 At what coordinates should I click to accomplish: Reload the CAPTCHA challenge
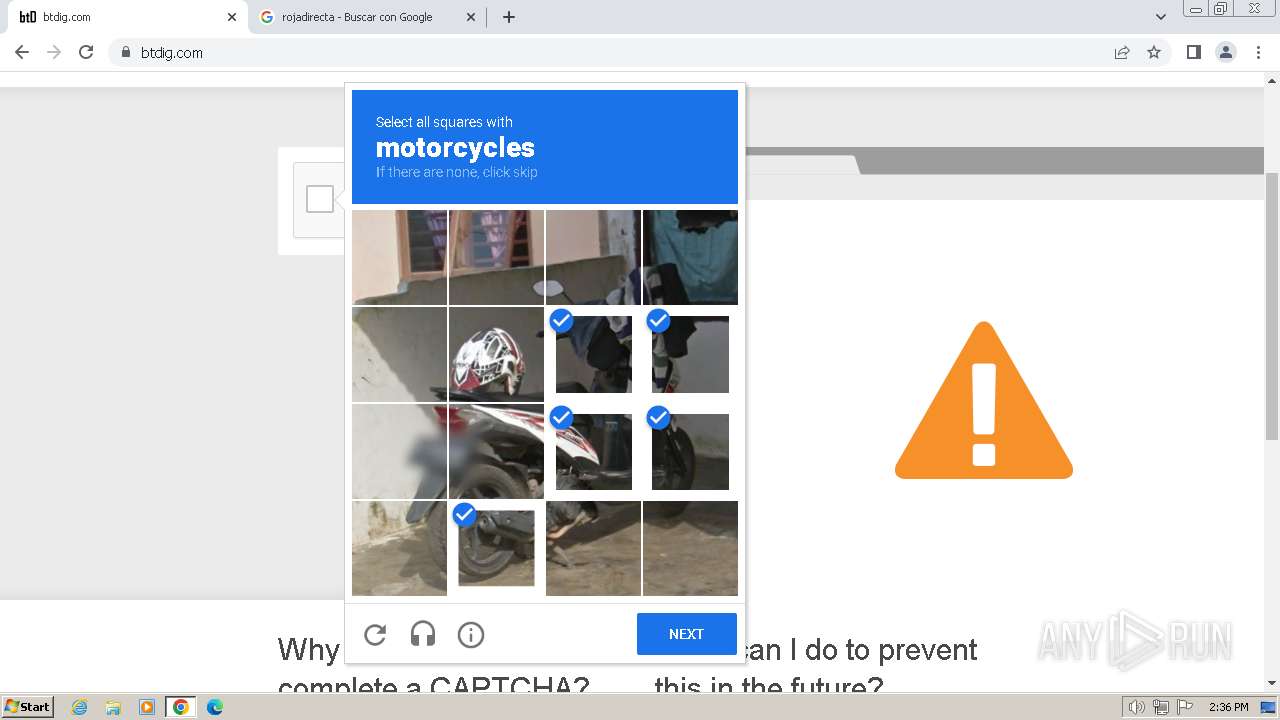pos(375,634)
